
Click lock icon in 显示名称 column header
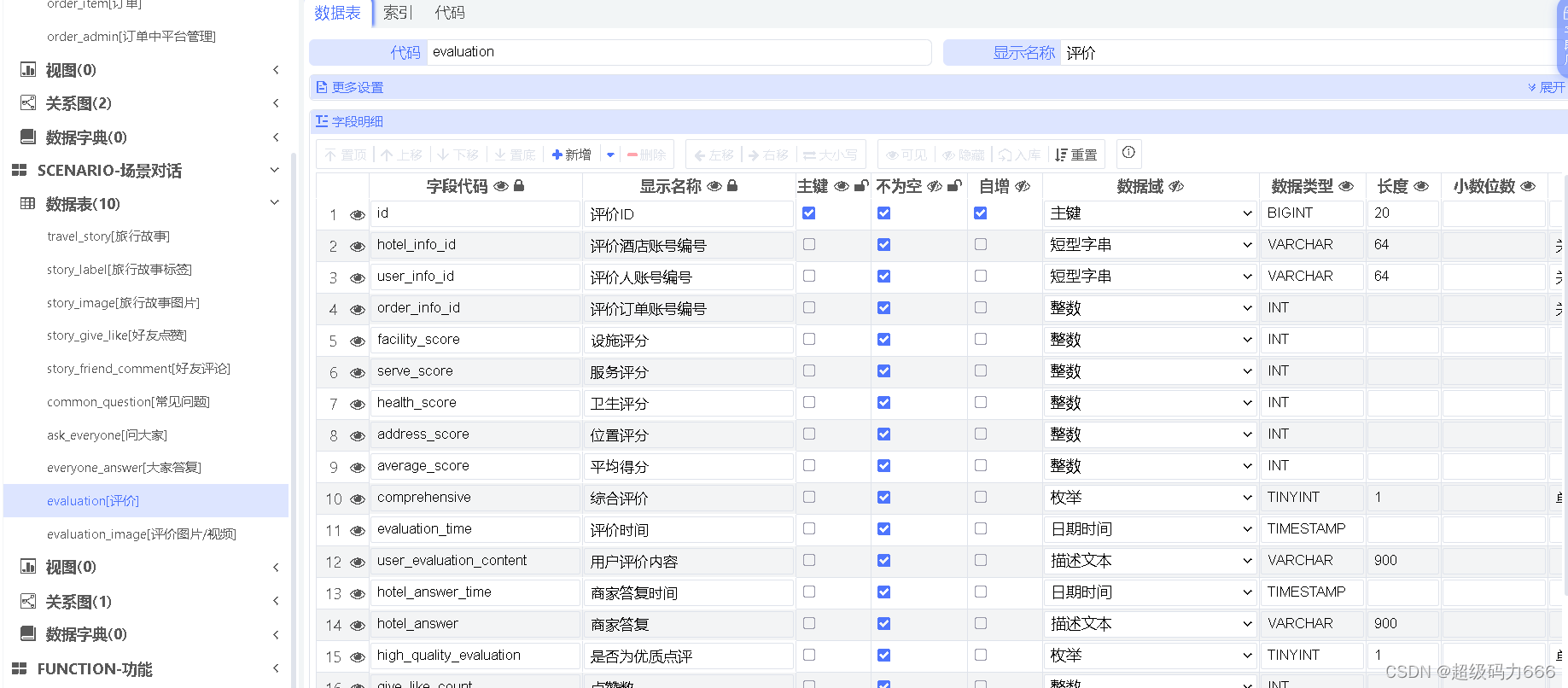[732, 186]
